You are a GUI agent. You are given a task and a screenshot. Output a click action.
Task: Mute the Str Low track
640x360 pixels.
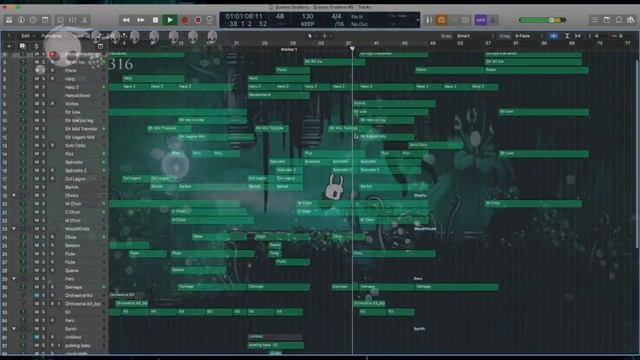point(37,112)
